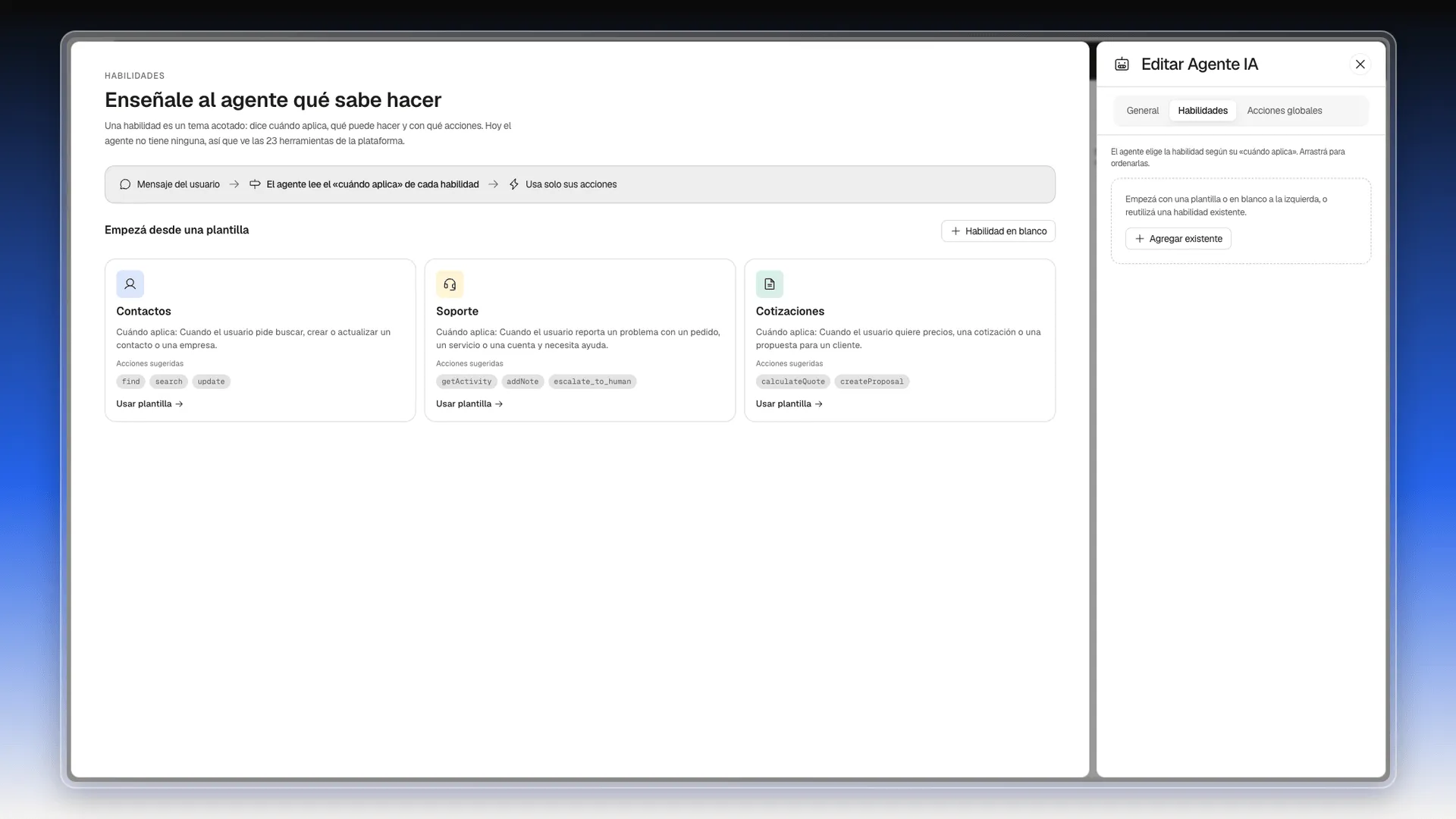Click the escalate_to_human action chip

tap(592, 381)
